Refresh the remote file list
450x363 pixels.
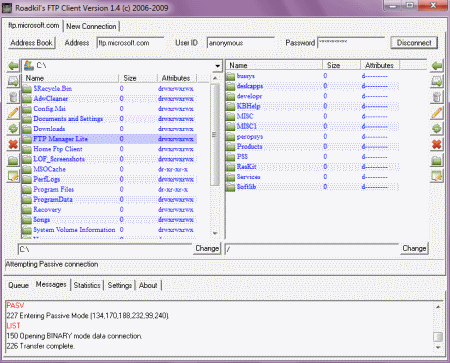click(x=437, y=129)
